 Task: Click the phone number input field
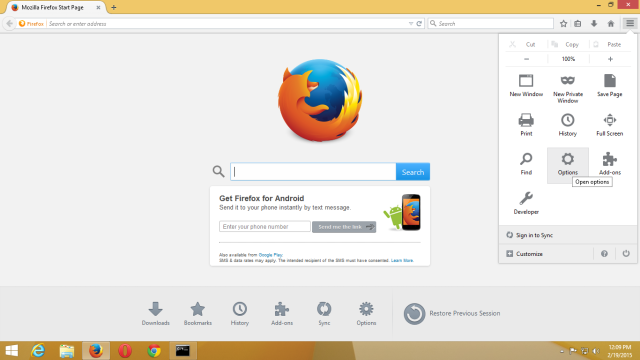[x=265, y=227]
